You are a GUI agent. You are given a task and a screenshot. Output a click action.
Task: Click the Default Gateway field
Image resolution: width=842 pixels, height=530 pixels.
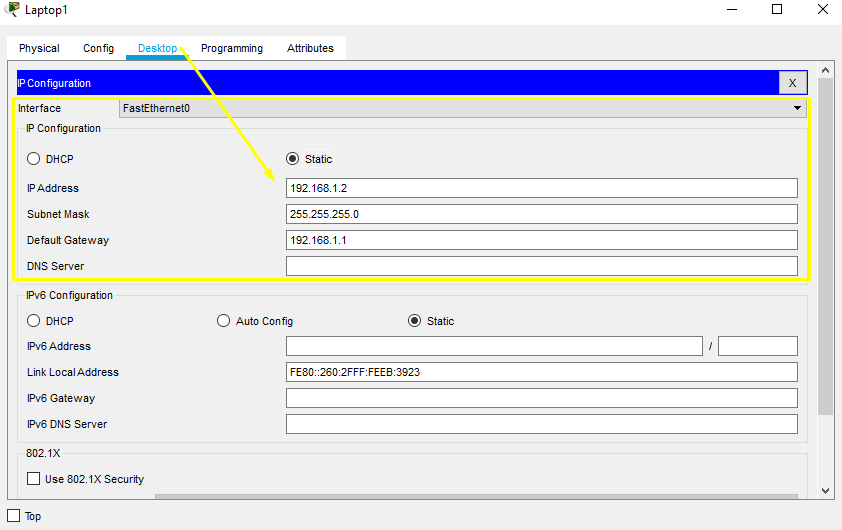coord(541,240)
